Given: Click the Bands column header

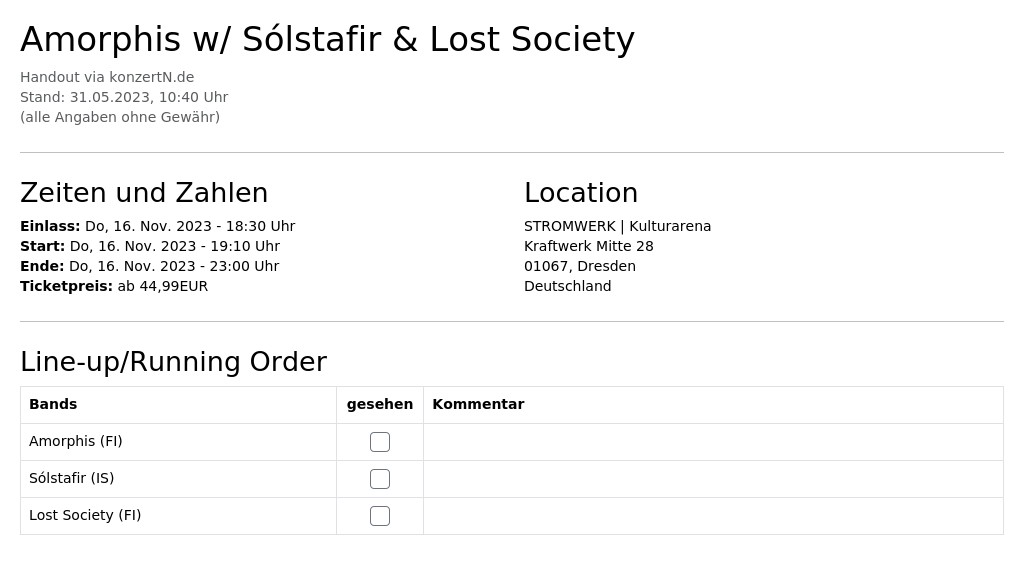Looking at the screenshot, I should coord(53,404).
